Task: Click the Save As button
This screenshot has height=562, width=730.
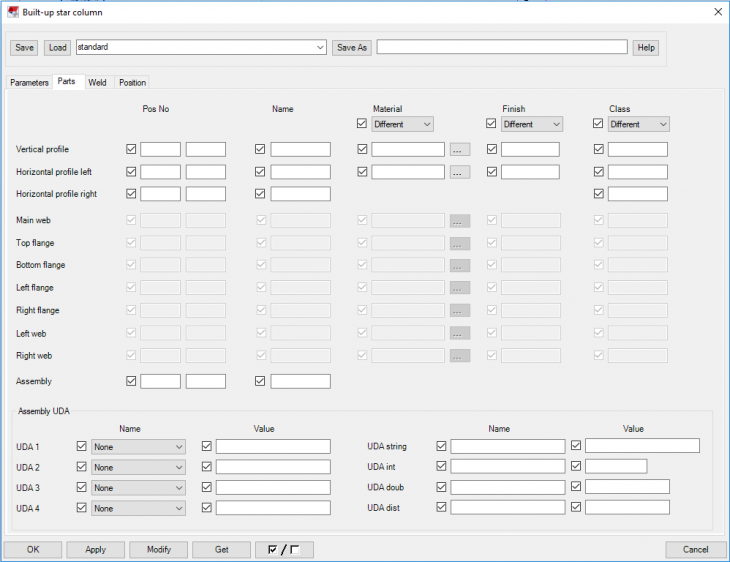Action: pyautogui.click(x=351, y=47)
